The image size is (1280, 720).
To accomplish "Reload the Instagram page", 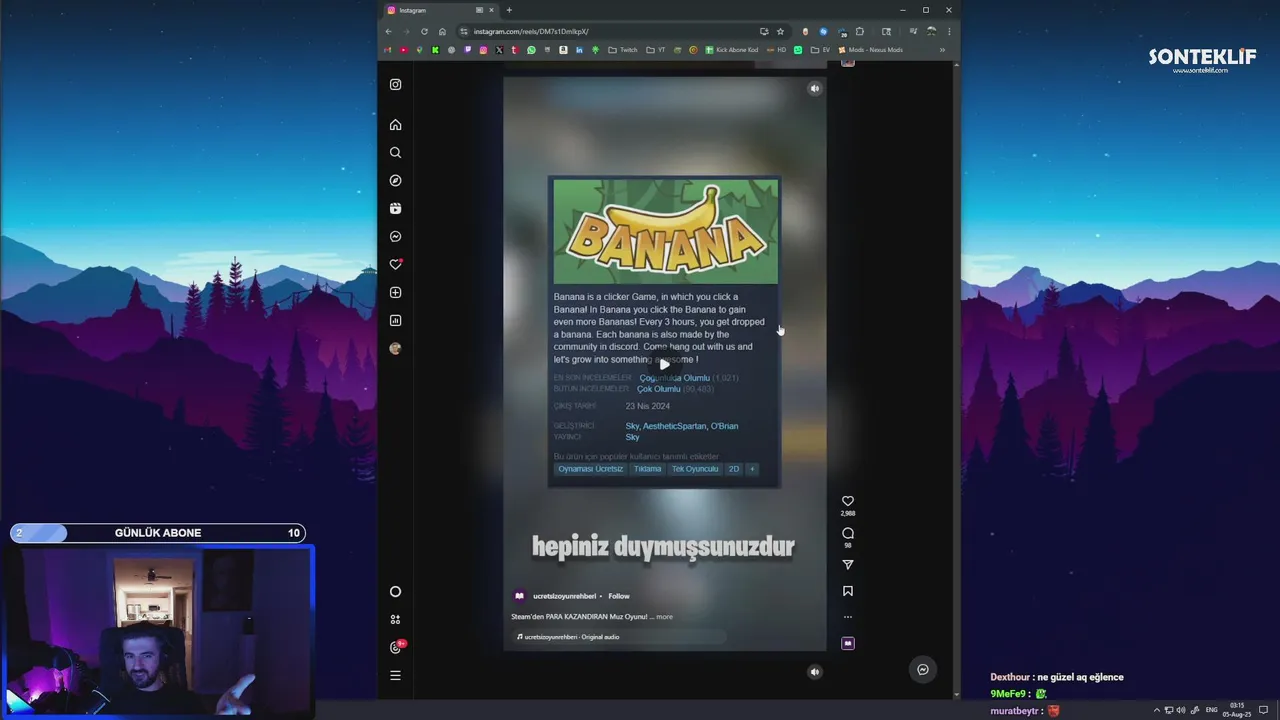I will [x=425, y=31].
